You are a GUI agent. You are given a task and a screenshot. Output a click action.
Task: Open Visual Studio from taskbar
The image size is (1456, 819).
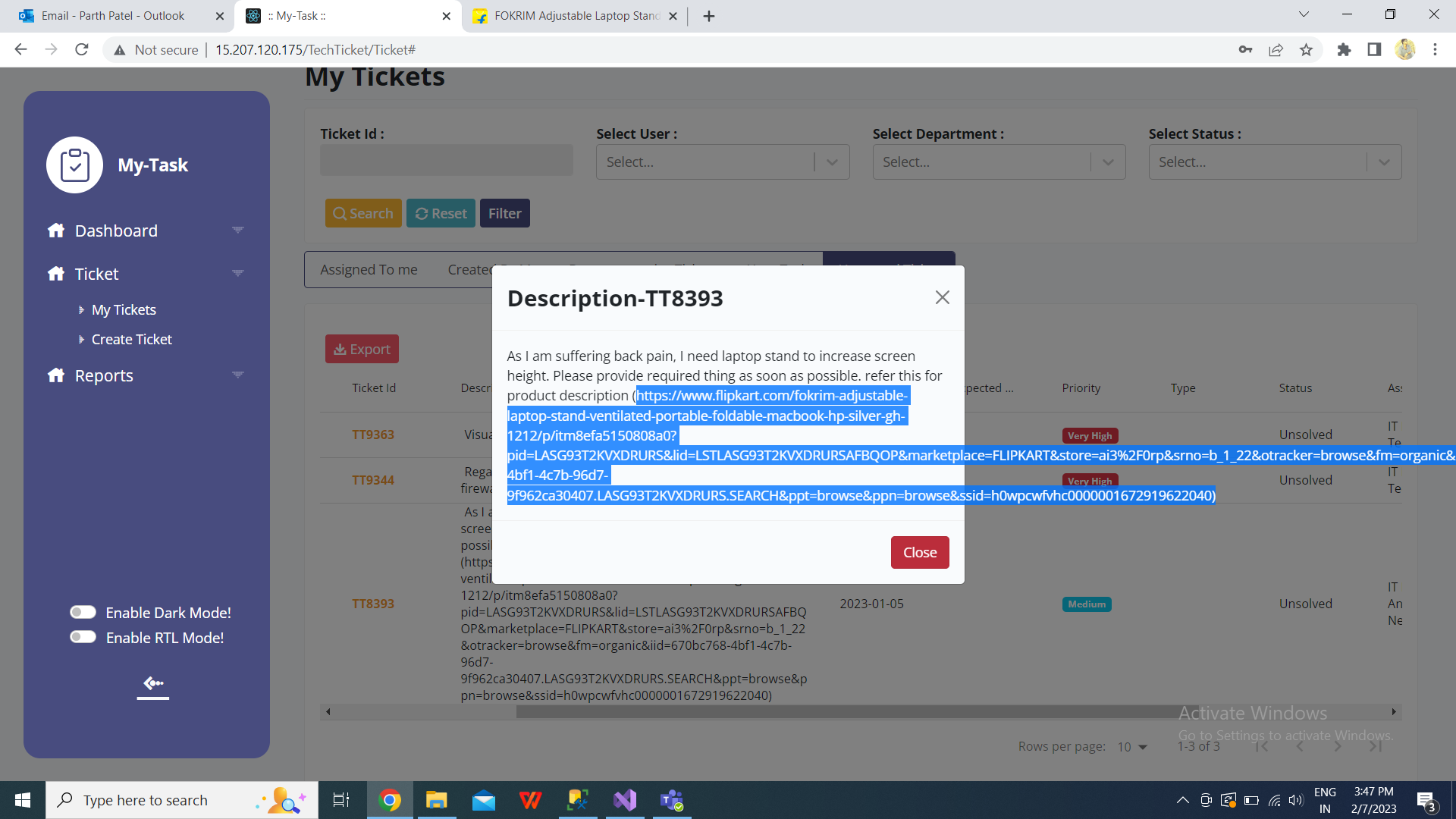coord(625,800)
